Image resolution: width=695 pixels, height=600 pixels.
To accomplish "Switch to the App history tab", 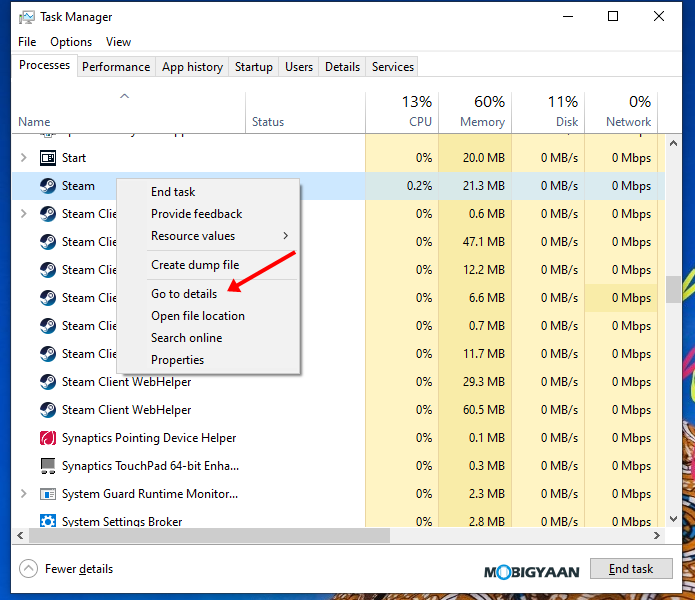I will (192, 67).
